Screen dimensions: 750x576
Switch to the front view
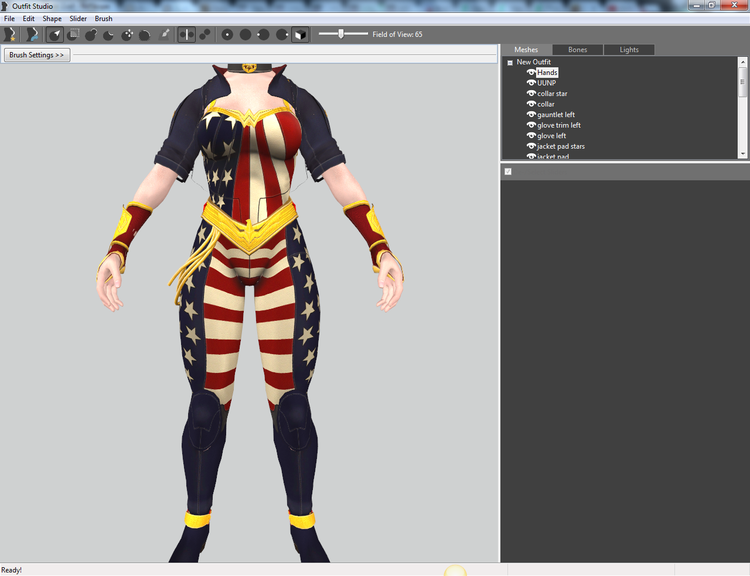[227, 34]
